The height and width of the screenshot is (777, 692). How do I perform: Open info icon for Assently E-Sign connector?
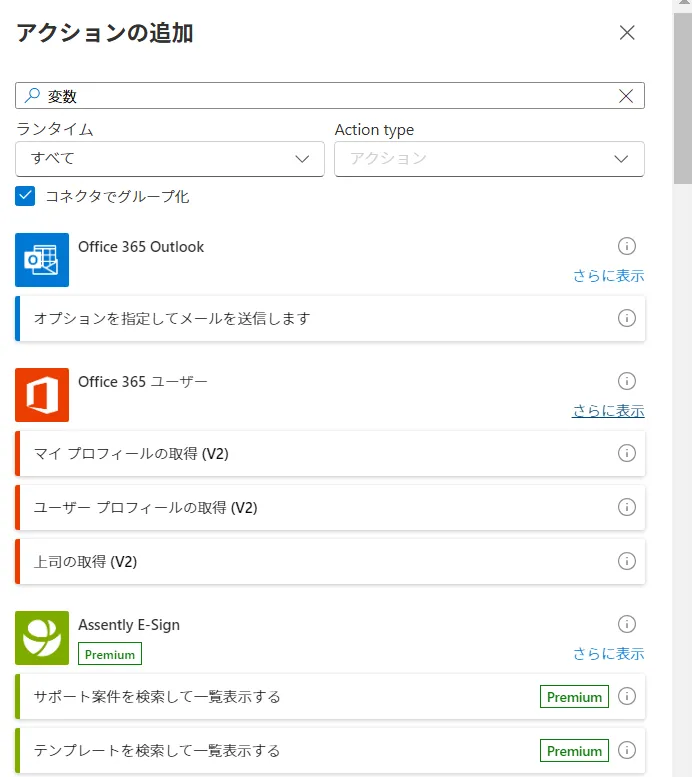[x=627, y=624]
